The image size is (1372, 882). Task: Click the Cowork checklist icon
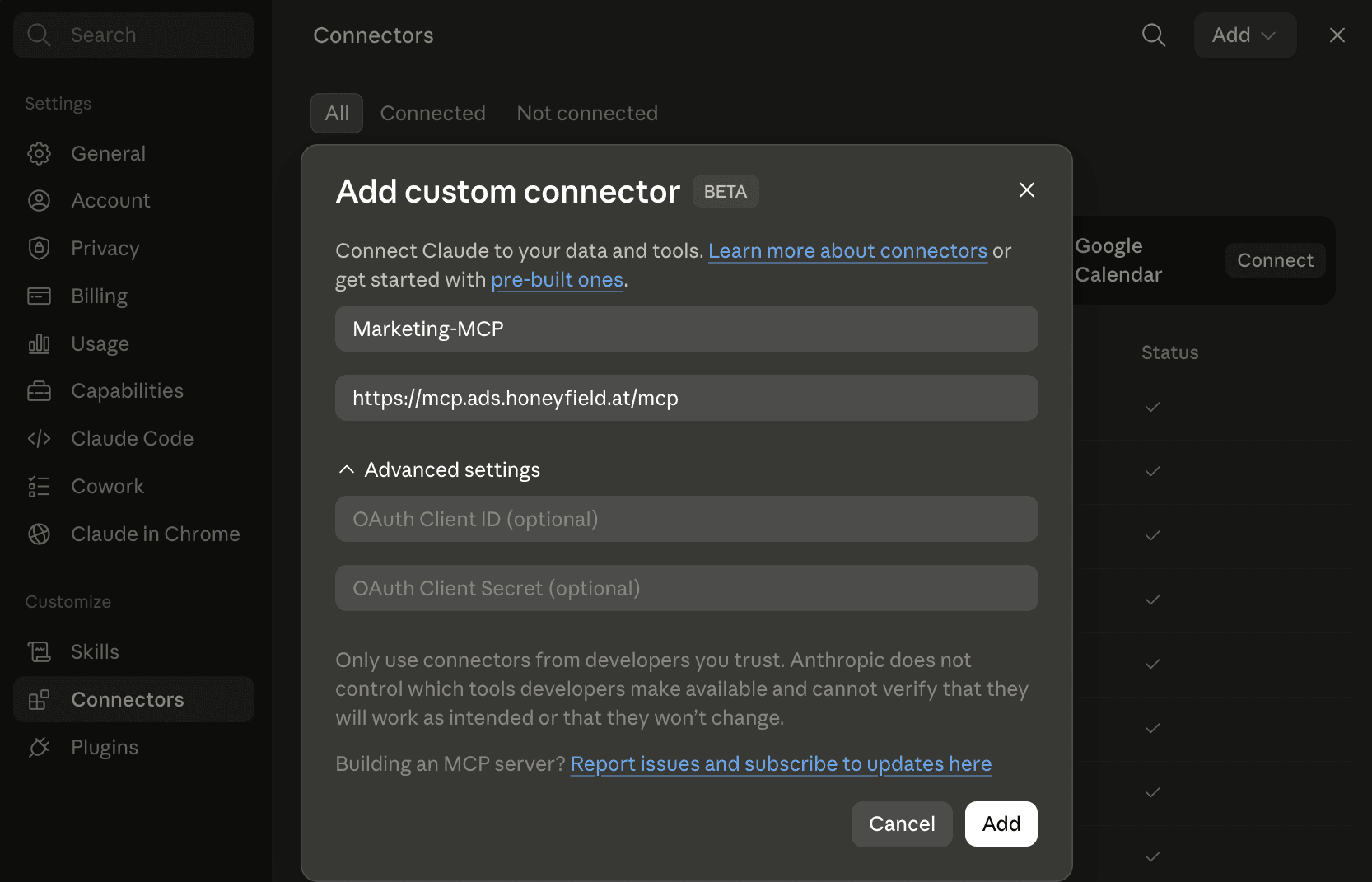click(x=39, y=487)
